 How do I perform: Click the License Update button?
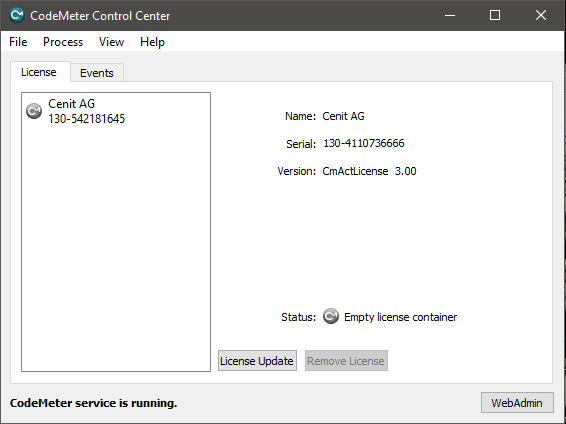[257, 360]
